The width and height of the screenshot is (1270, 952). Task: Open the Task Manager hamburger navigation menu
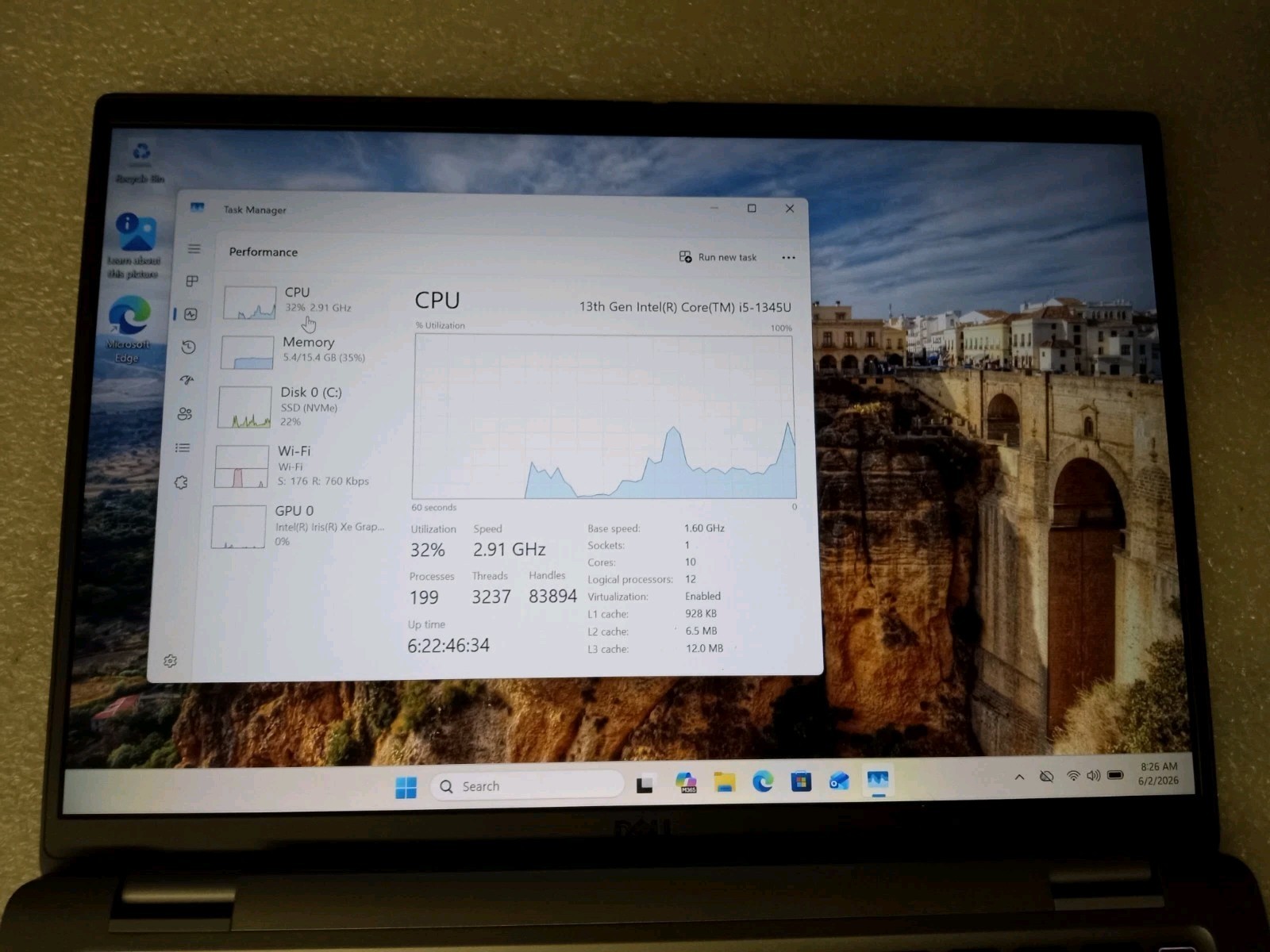tap(194, 249)
